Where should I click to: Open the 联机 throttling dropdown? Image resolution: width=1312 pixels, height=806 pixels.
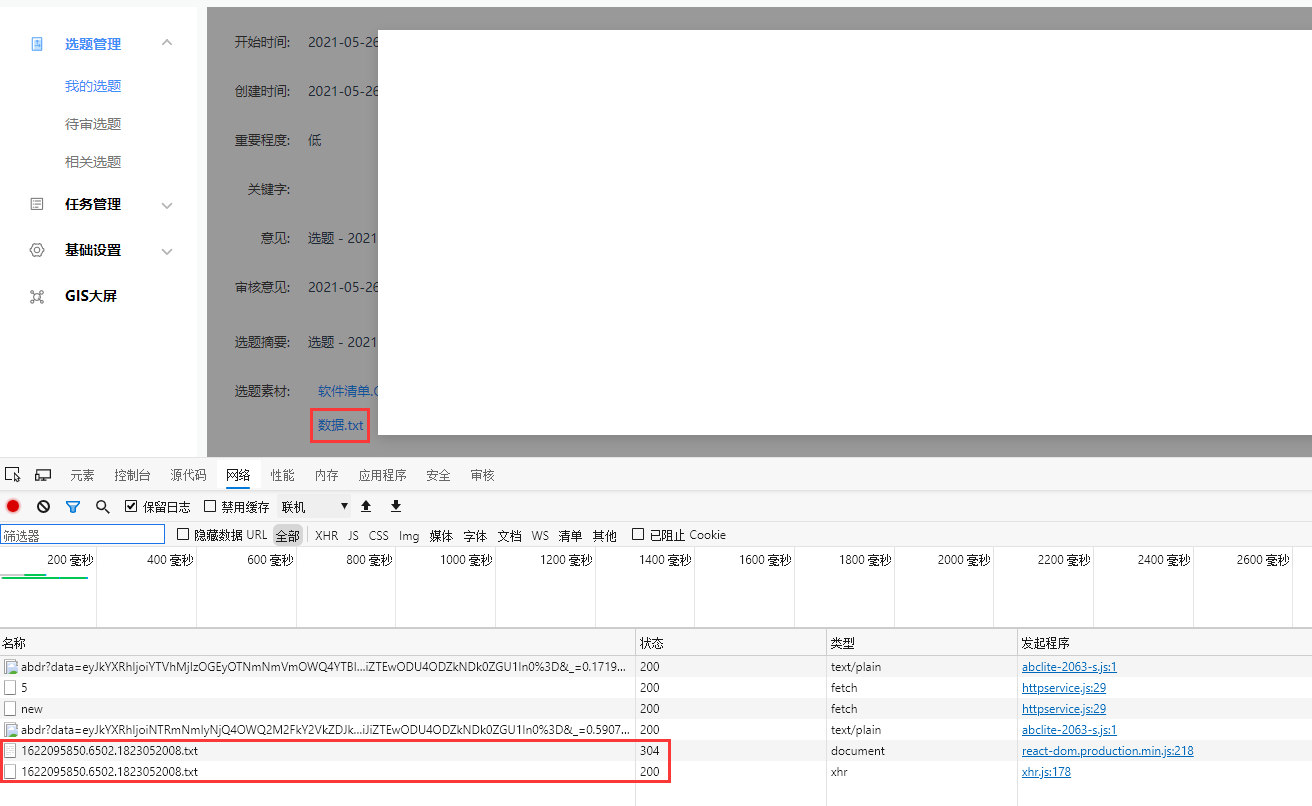(314, 507)
